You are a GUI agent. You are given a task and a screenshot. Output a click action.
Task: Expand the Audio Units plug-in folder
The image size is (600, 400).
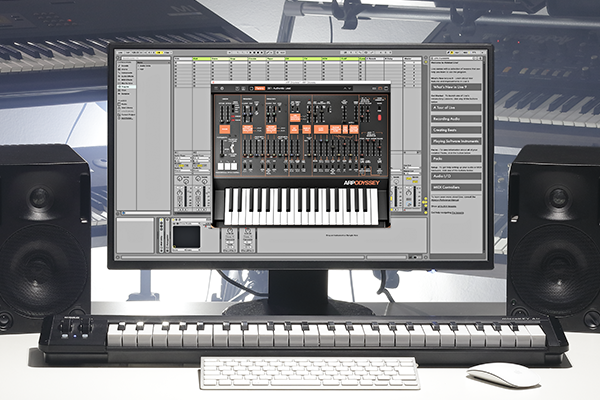[x=145, y=66]
